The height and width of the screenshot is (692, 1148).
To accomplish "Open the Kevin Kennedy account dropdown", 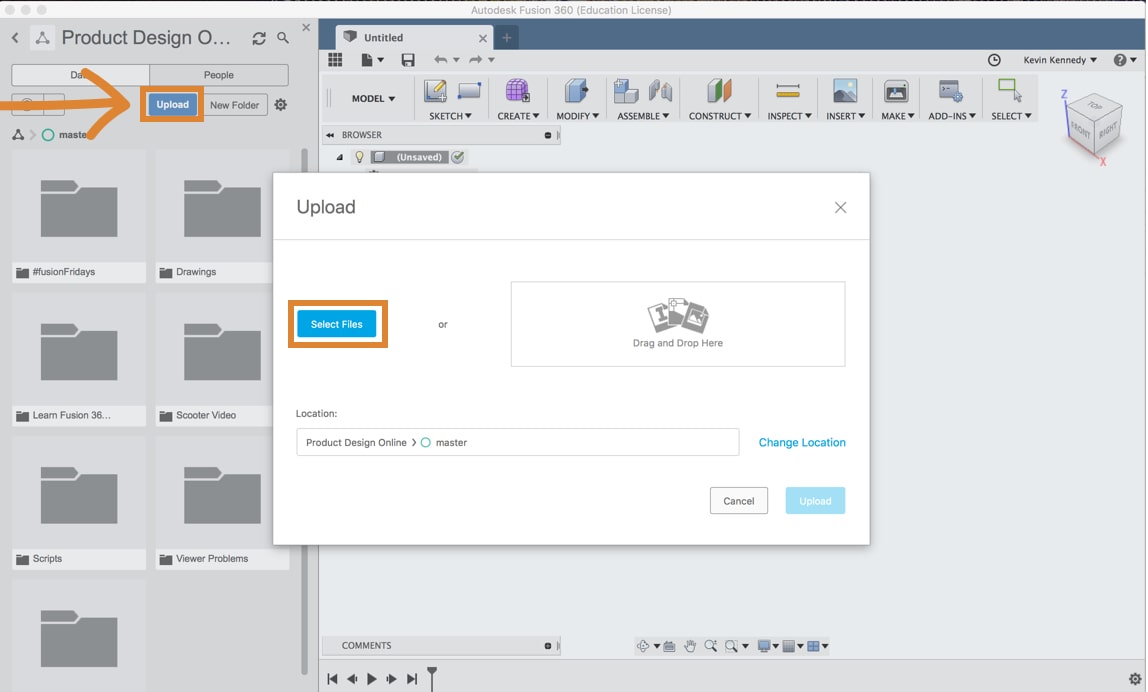I will pyautogui.click(x=1060, y=60).
